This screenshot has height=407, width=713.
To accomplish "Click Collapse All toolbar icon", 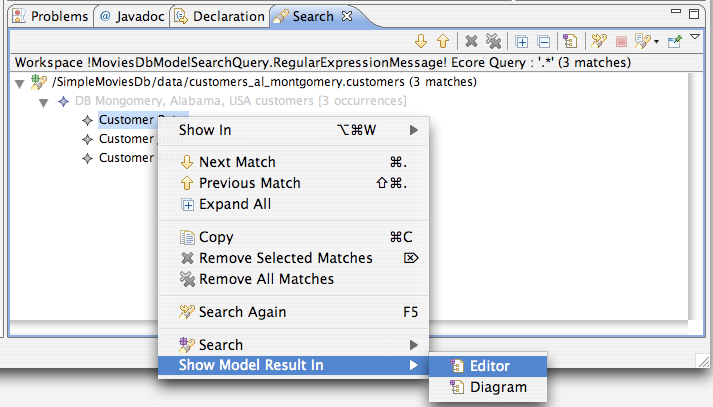I will tap(544, 42).
